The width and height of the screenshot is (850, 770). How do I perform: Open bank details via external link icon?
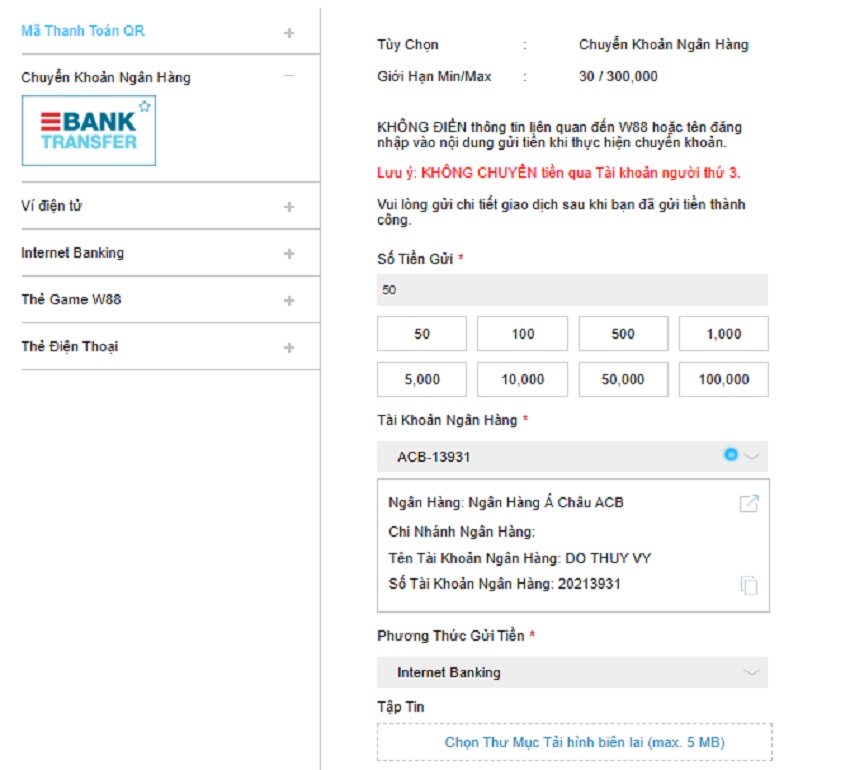click(x=749, y=503)
